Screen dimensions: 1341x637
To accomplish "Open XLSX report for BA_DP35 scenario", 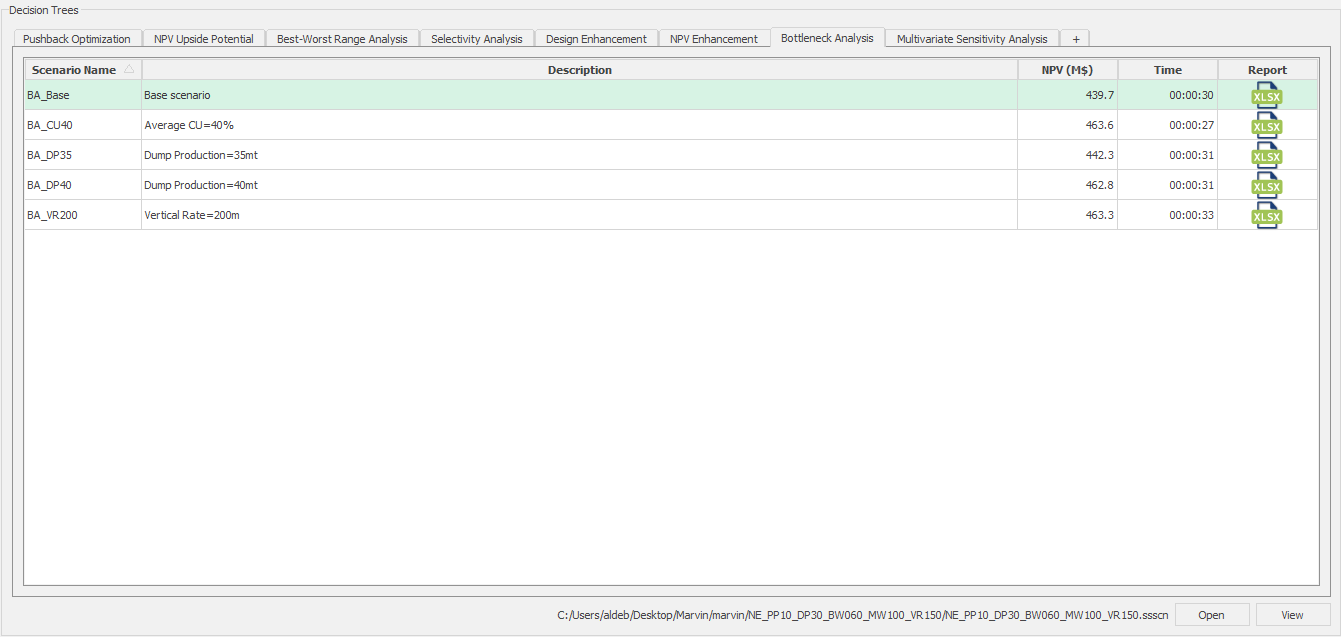I will pyautogui.click(x=1267, y=155).
